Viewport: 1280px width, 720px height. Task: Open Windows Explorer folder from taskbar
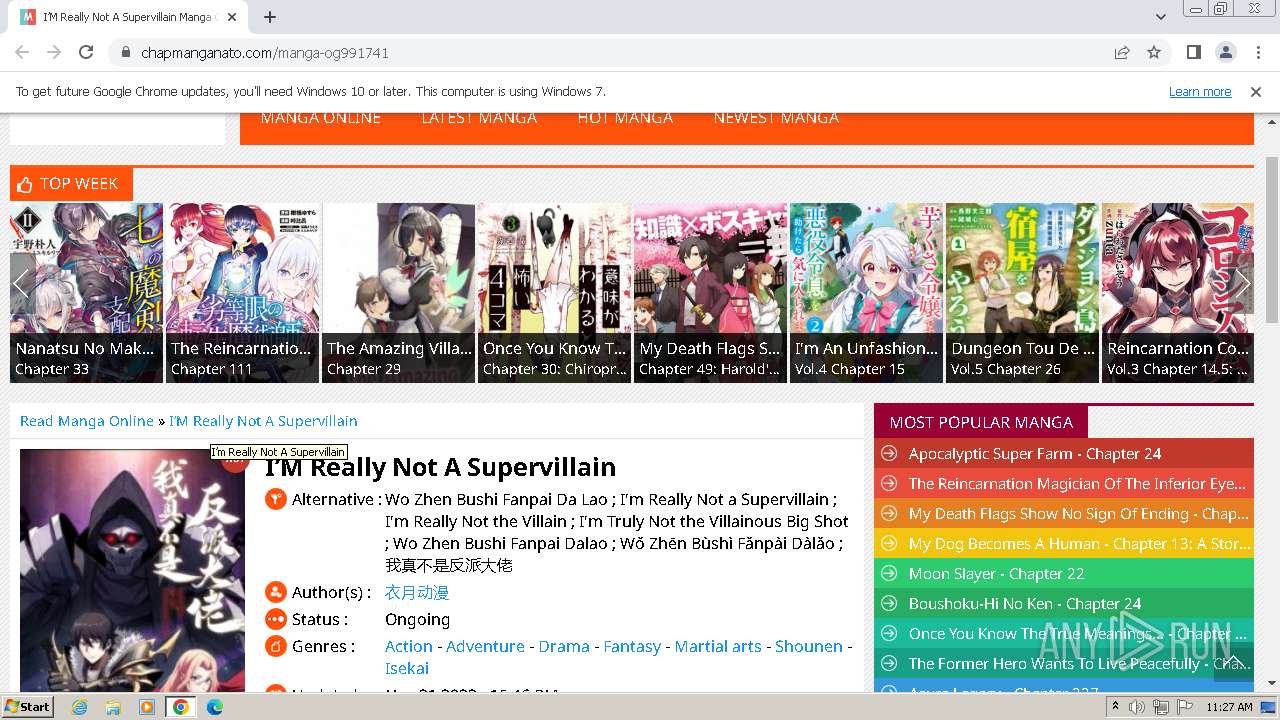coord(113,707)
